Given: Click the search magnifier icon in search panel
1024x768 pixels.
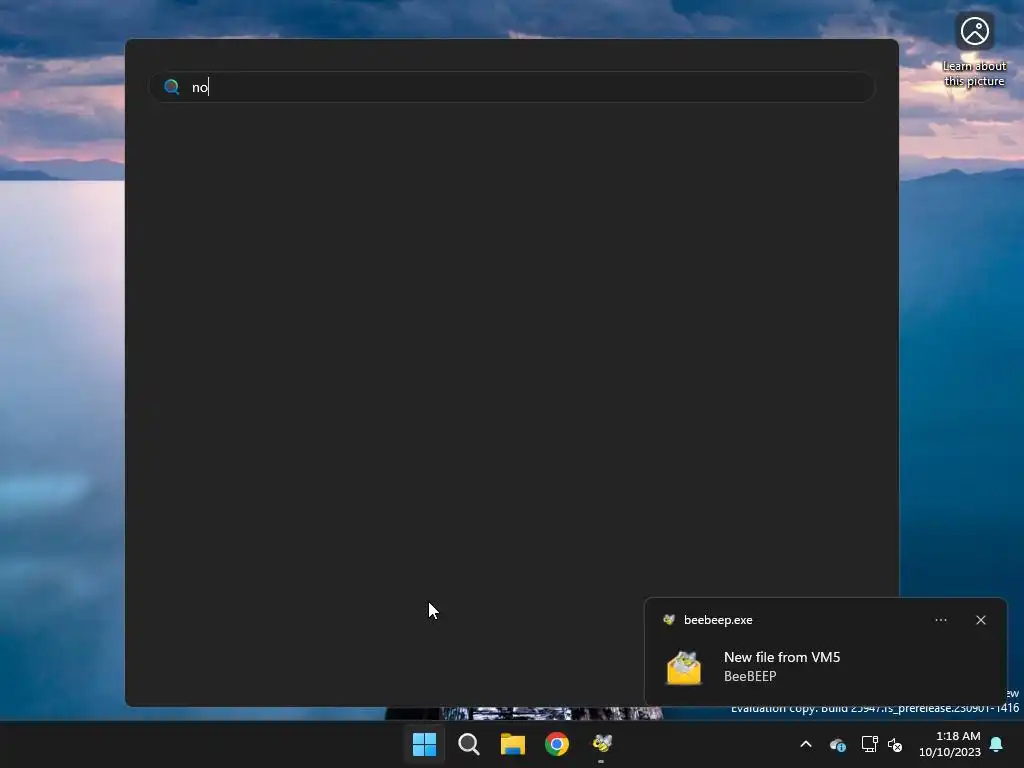Looking at the screenshot, I should coord(172,87).
